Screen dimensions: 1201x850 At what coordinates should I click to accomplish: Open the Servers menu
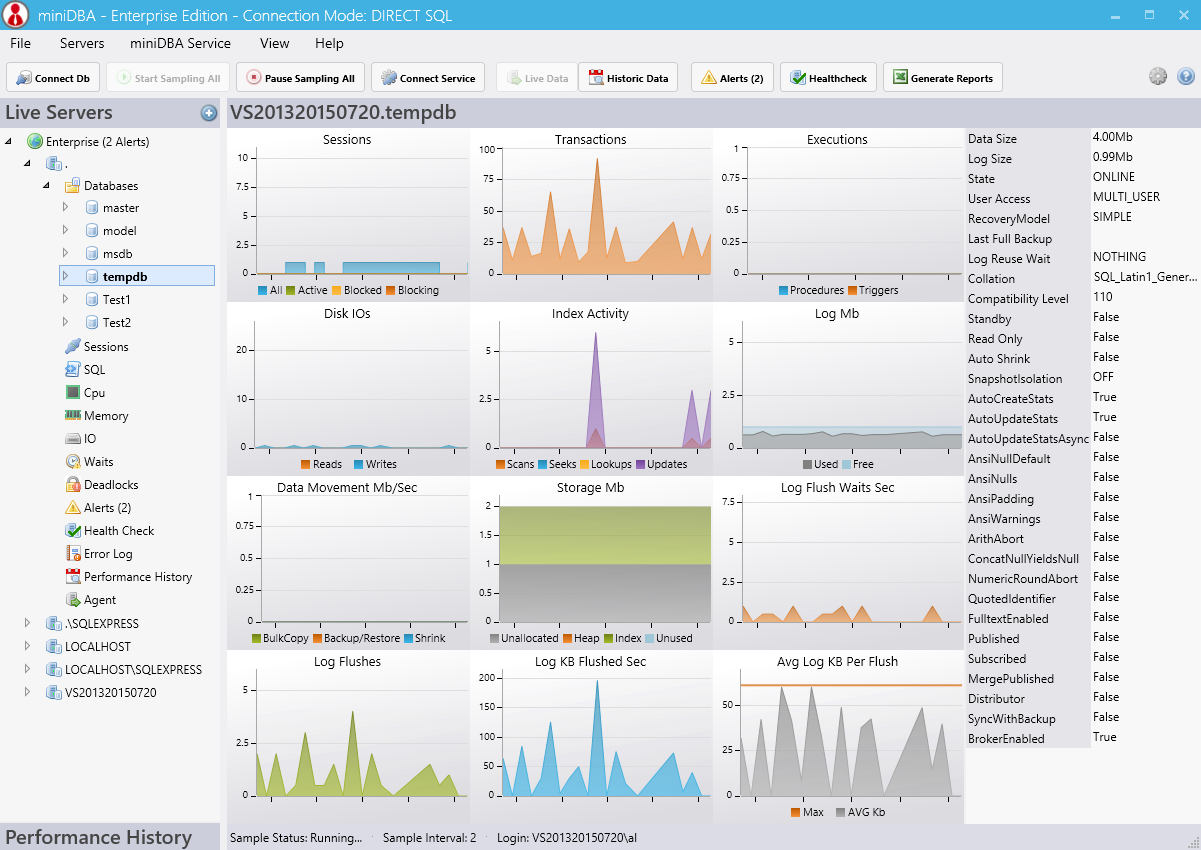click(82, 43)
